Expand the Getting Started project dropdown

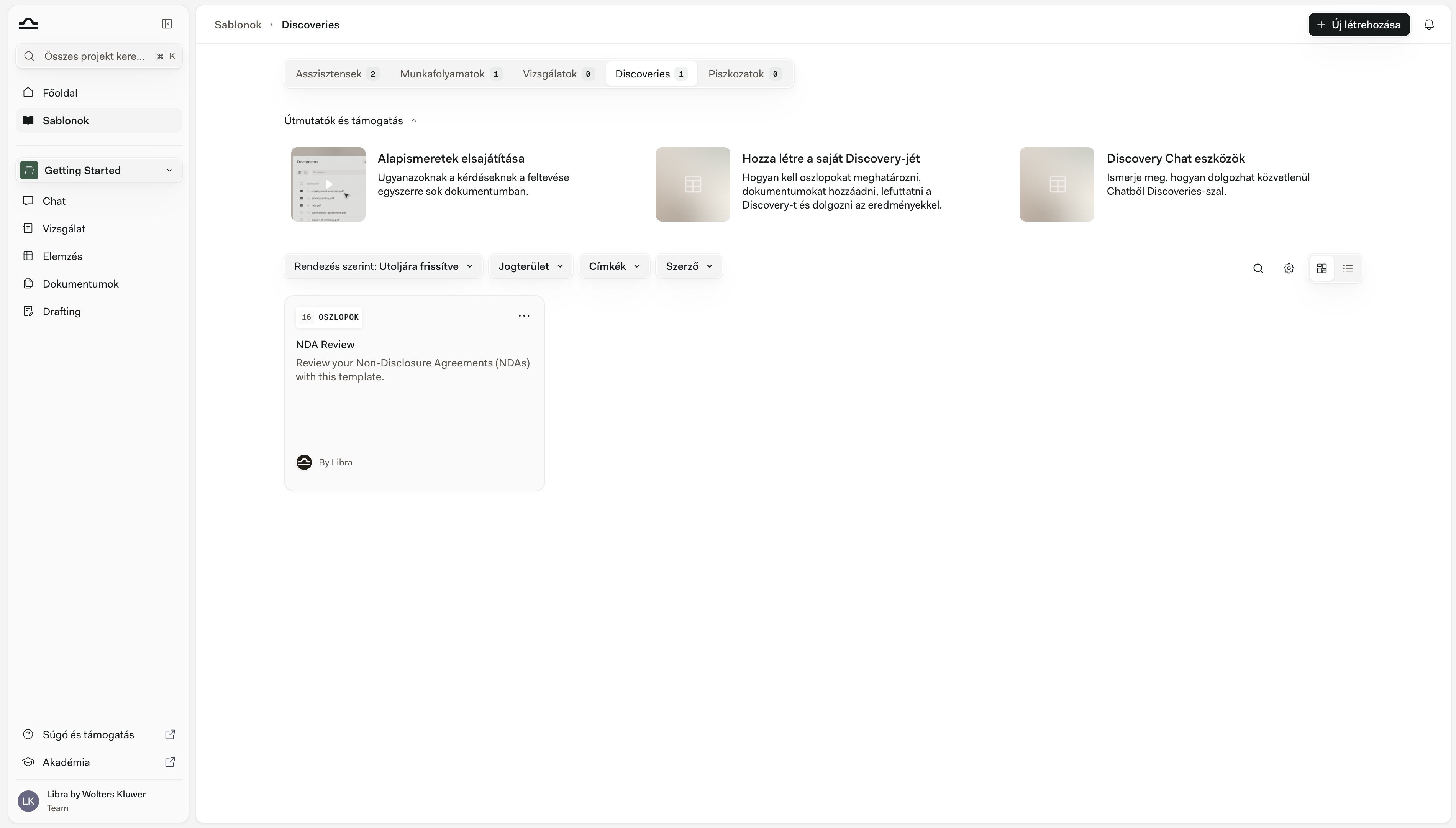point(99,170)
